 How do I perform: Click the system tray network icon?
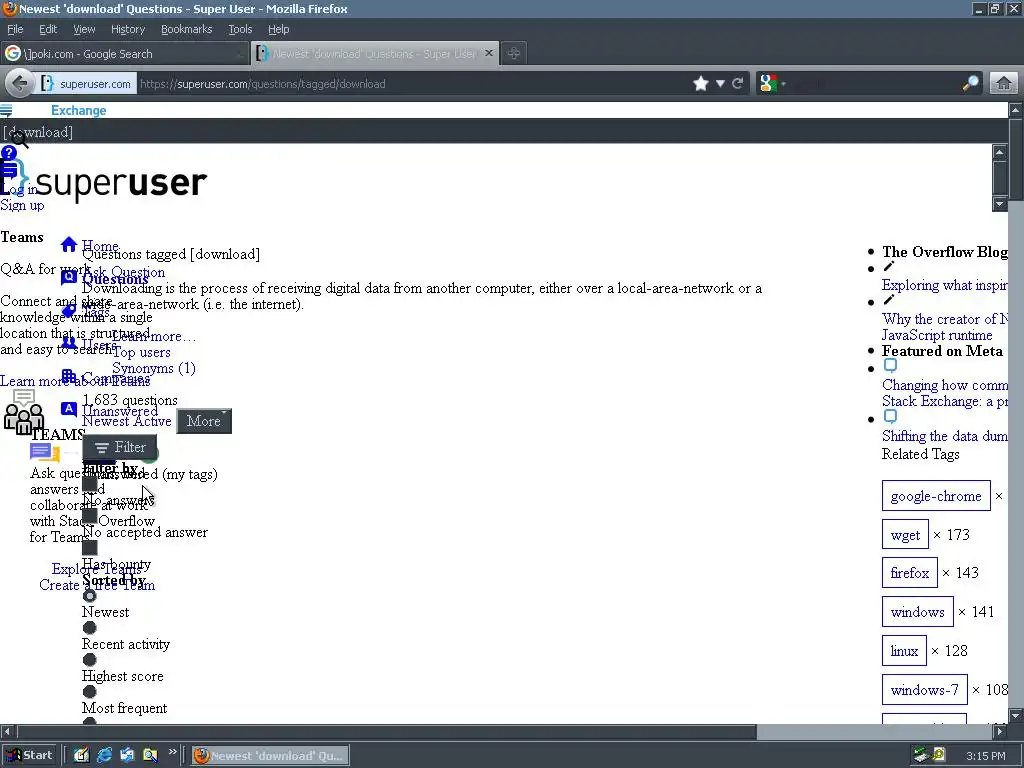921,756
